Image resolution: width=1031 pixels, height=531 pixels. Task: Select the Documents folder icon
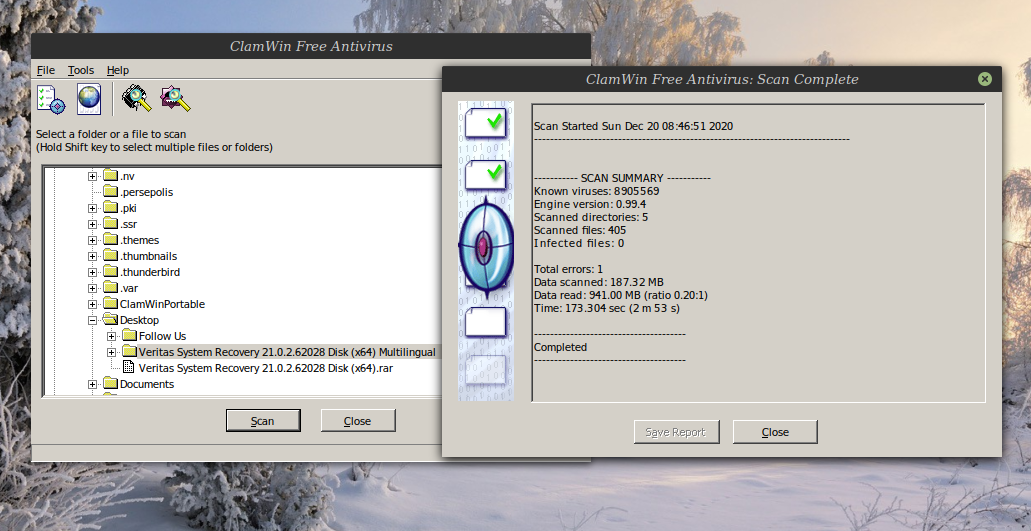pyautogui.click(x=110, y=383)
